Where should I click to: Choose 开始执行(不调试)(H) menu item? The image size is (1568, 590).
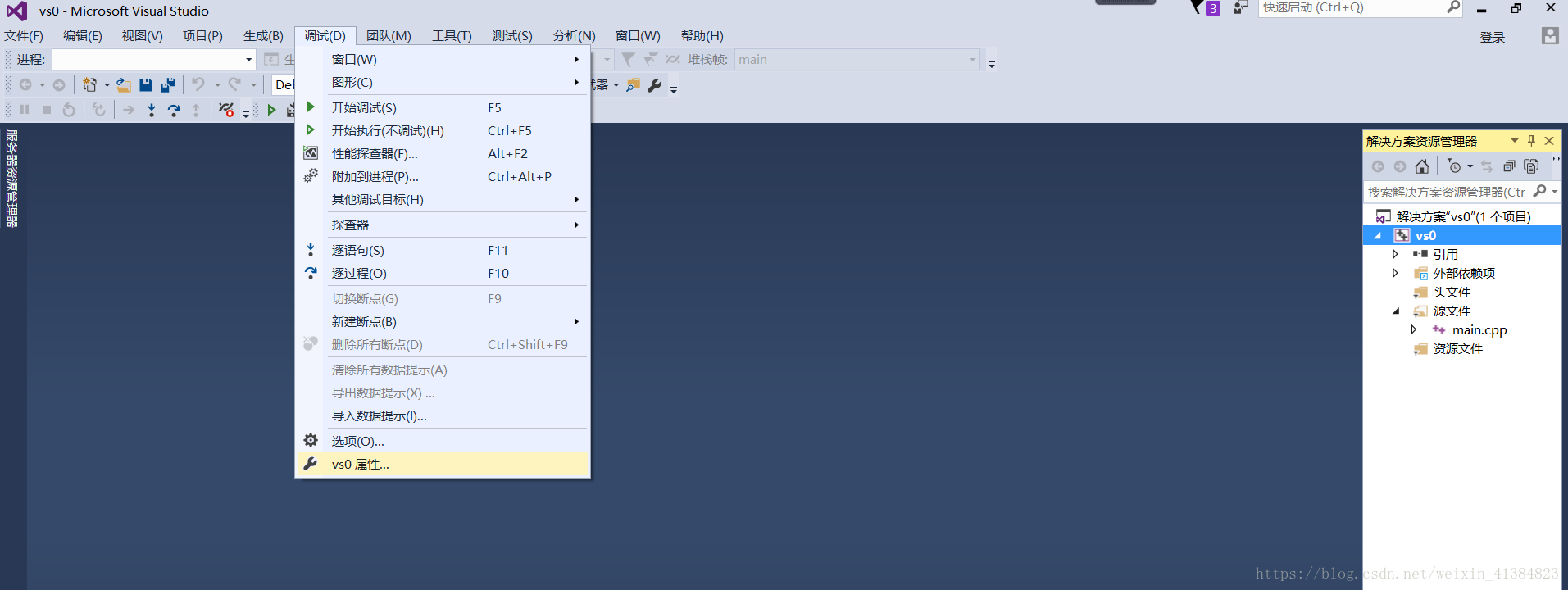pyautogui.click(x=443, y=130)
